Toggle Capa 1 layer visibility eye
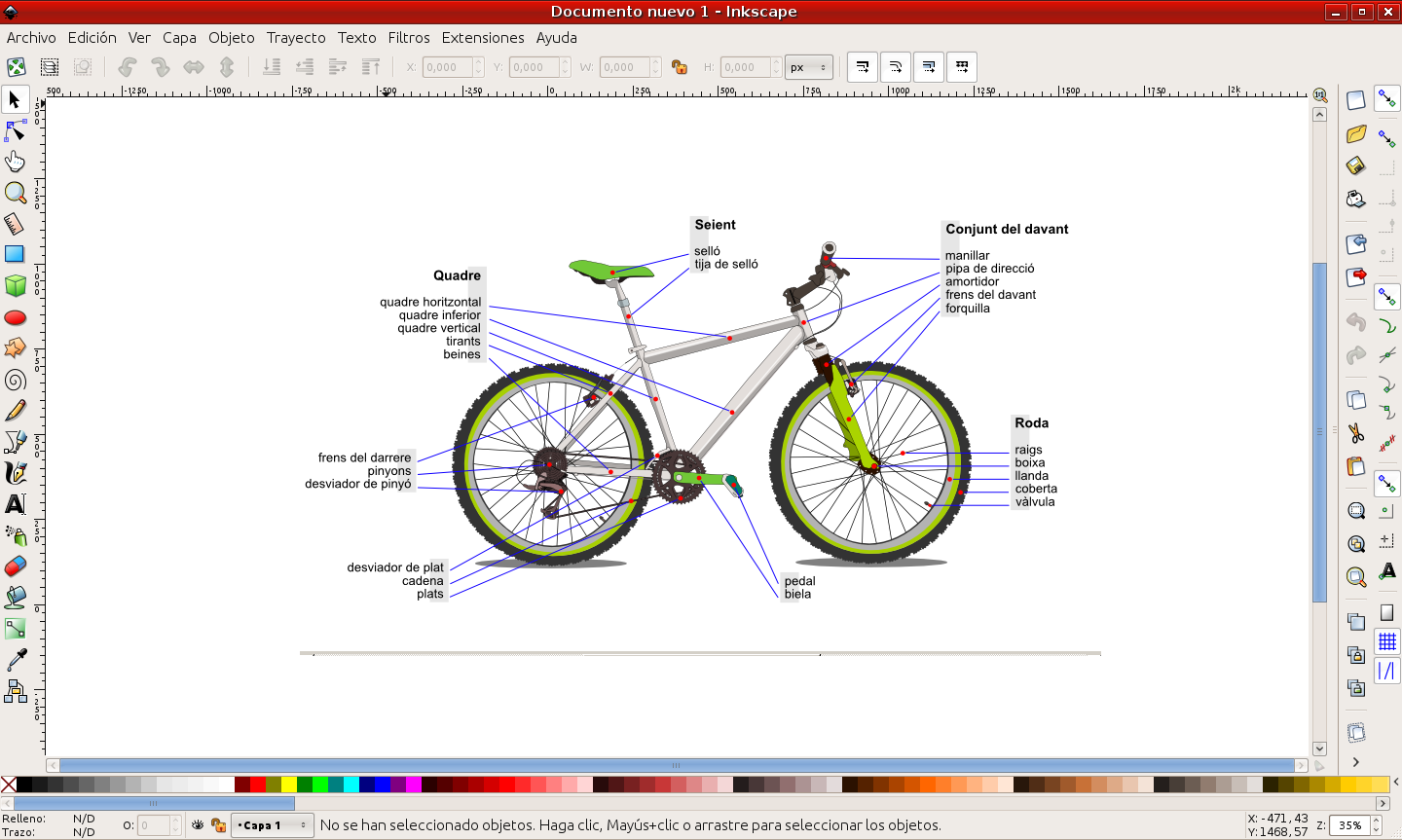The image size is (1402, 840). pos(198,825)
